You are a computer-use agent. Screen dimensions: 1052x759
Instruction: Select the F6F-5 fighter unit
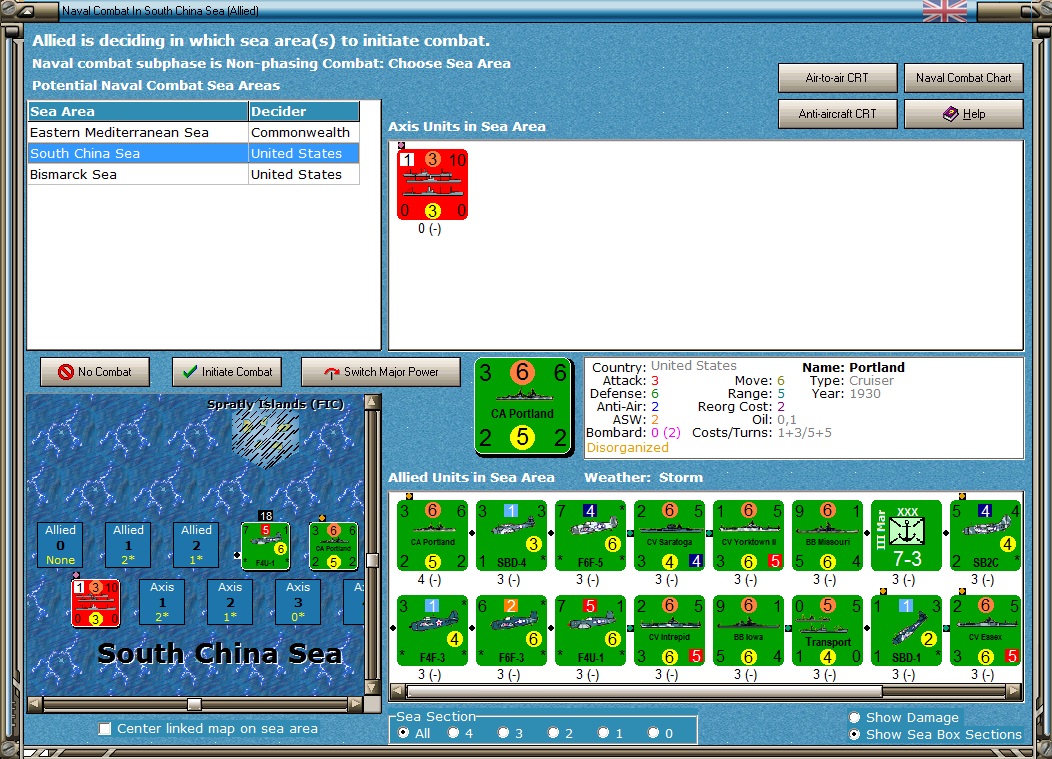point(590,536)
